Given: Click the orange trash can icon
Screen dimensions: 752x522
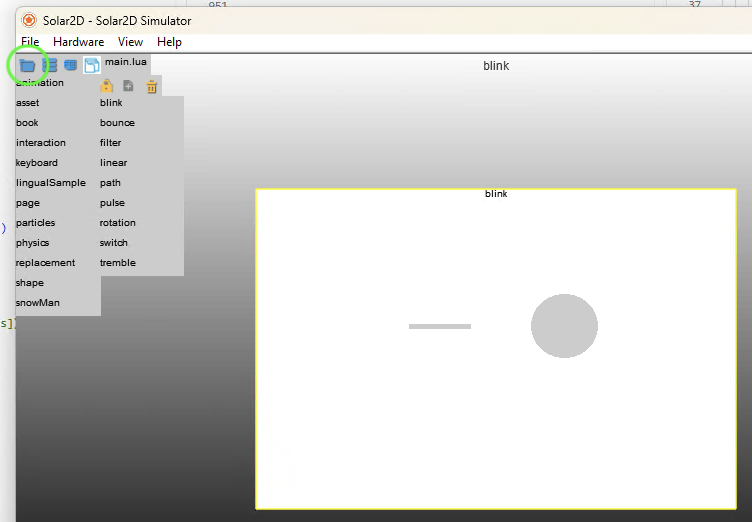Looking at the screenshot, I should pyautogui.click(x=152, y=86).
